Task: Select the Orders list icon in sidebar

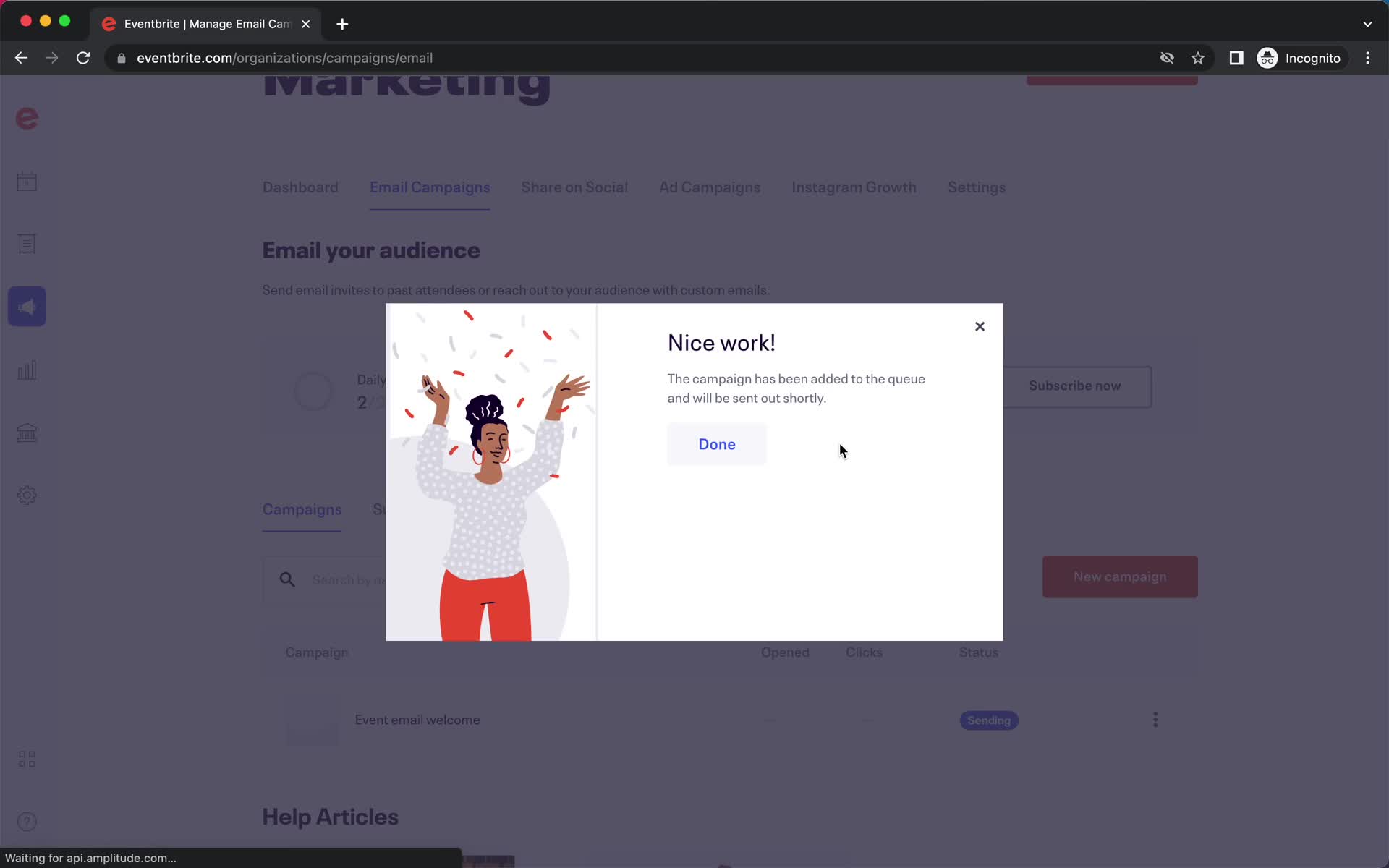Action: pyautogui.click(x=27, y=244)
